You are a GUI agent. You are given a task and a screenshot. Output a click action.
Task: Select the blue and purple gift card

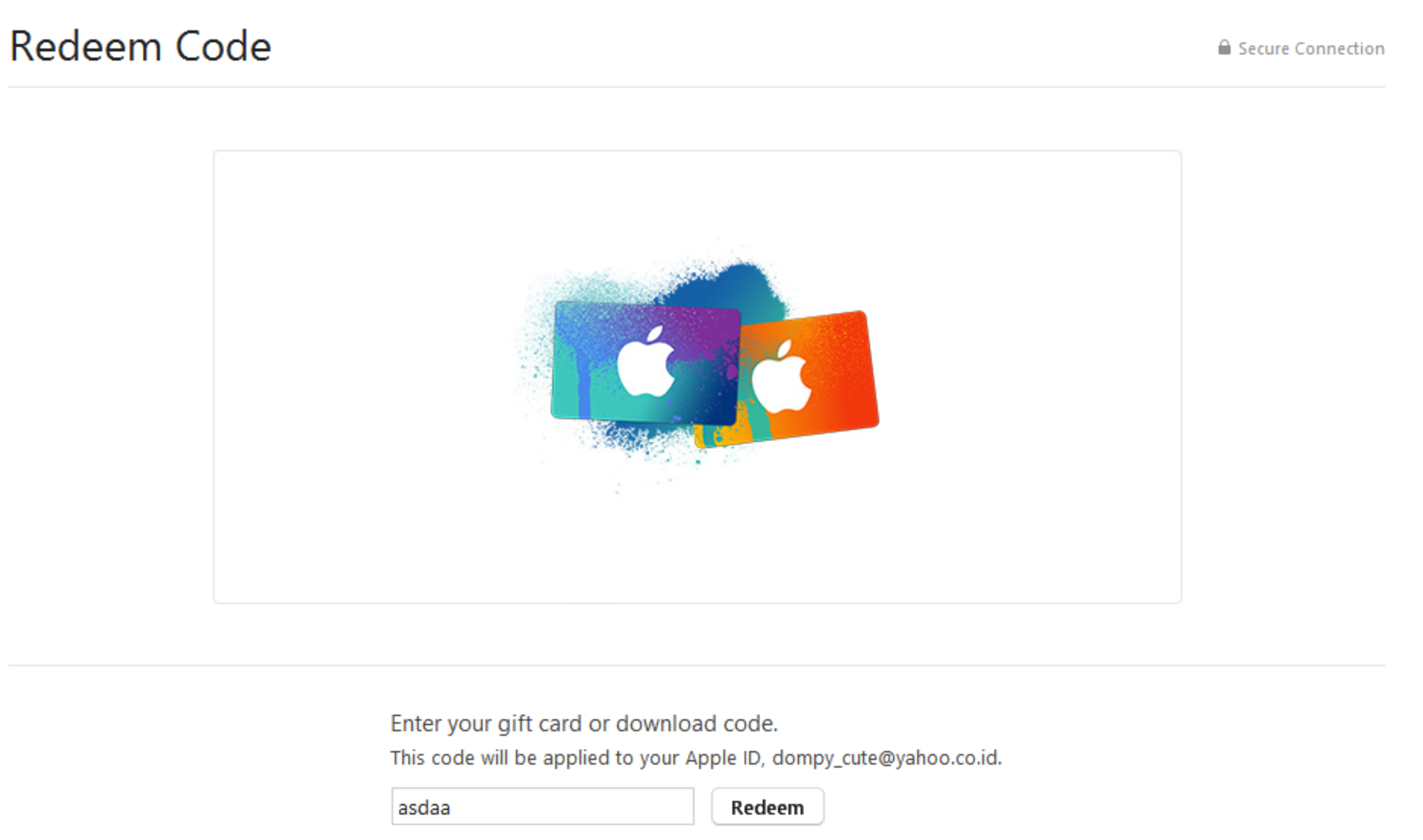pyautogui.click(x=646, y=364)
